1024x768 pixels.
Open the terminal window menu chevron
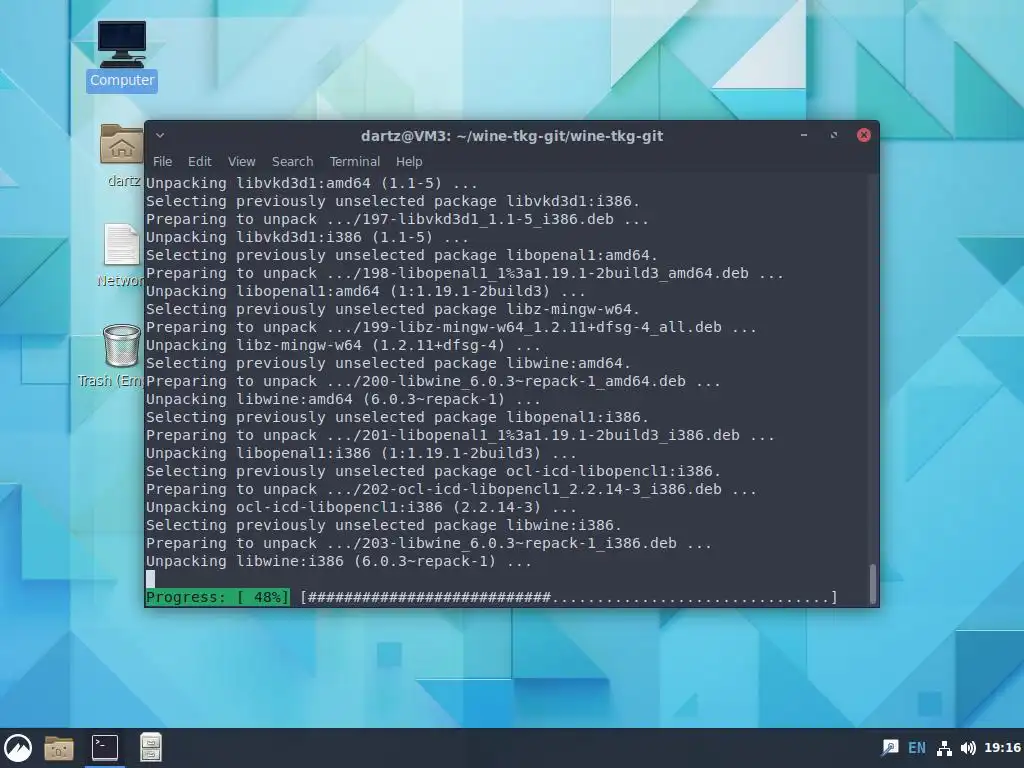pos(160,136)
